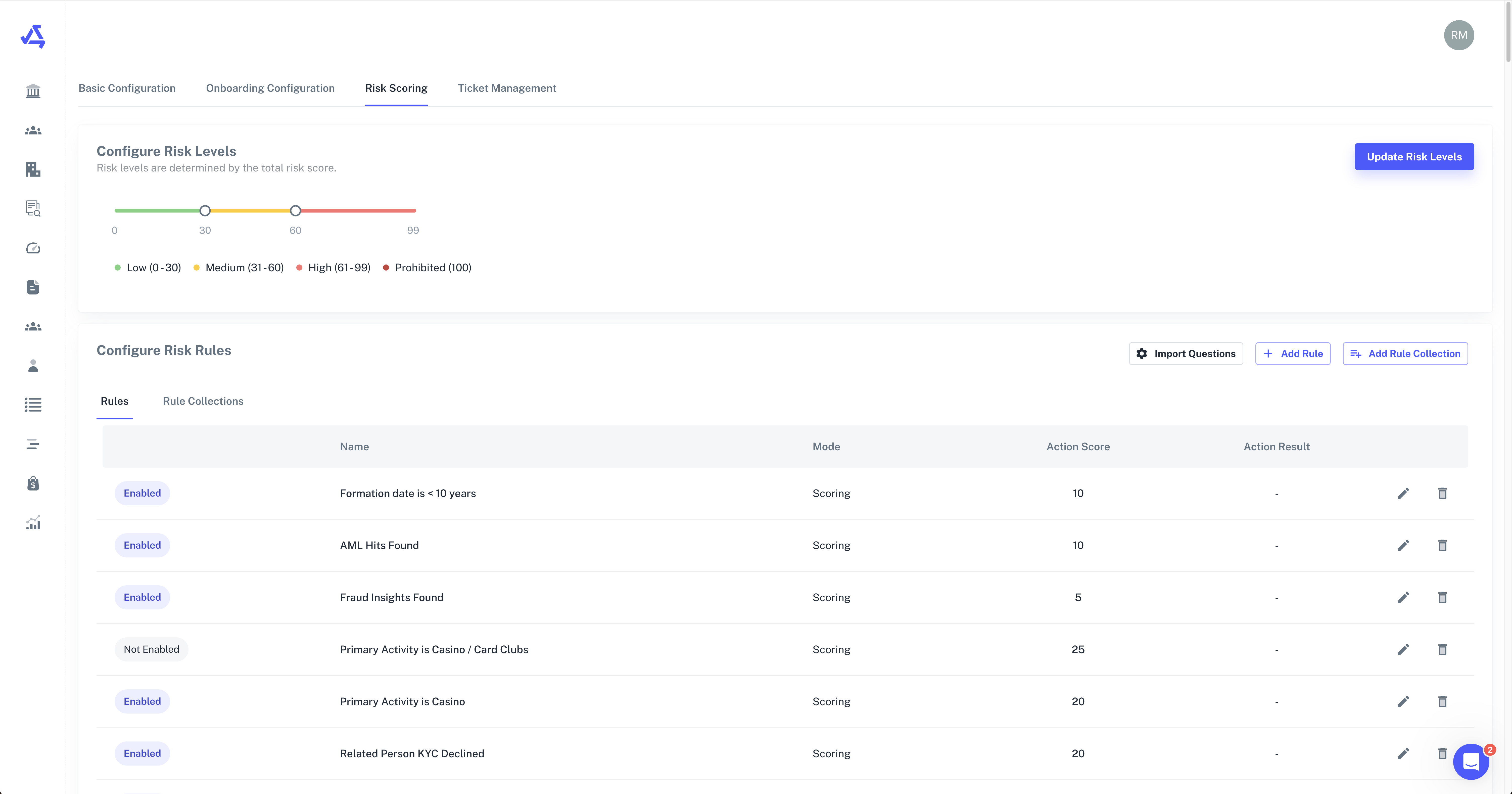The width and height of the screenshot is (1512, 794).
Task: Open the single person sidebar icon
Action: 33,366
